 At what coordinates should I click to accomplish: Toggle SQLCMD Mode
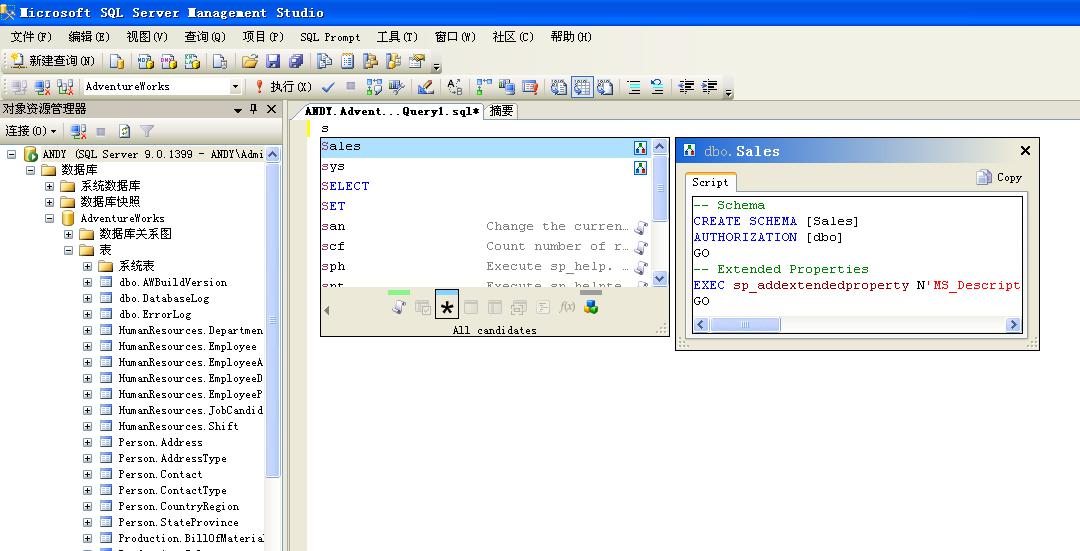click(x=530, y=87)
